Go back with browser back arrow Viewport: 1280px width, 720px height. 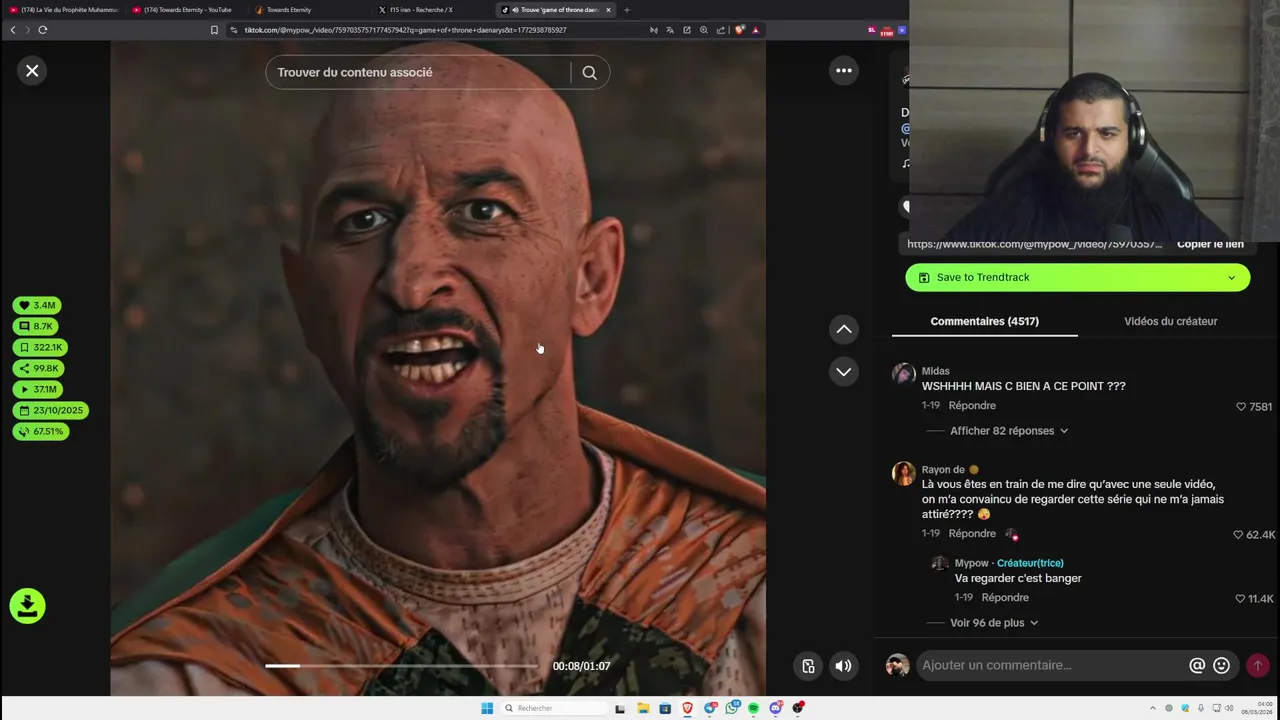coord(13,30)
